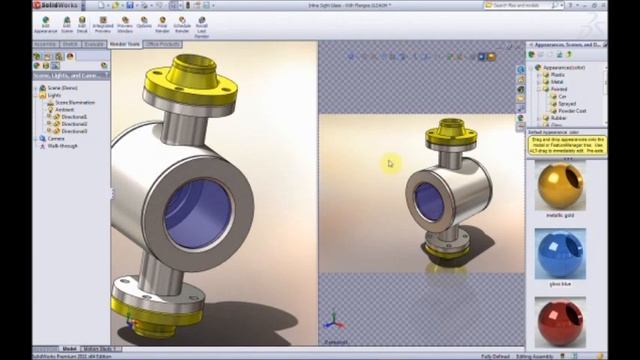Select the Directional3 light
640x360 pixels.
tap(74, 131)
